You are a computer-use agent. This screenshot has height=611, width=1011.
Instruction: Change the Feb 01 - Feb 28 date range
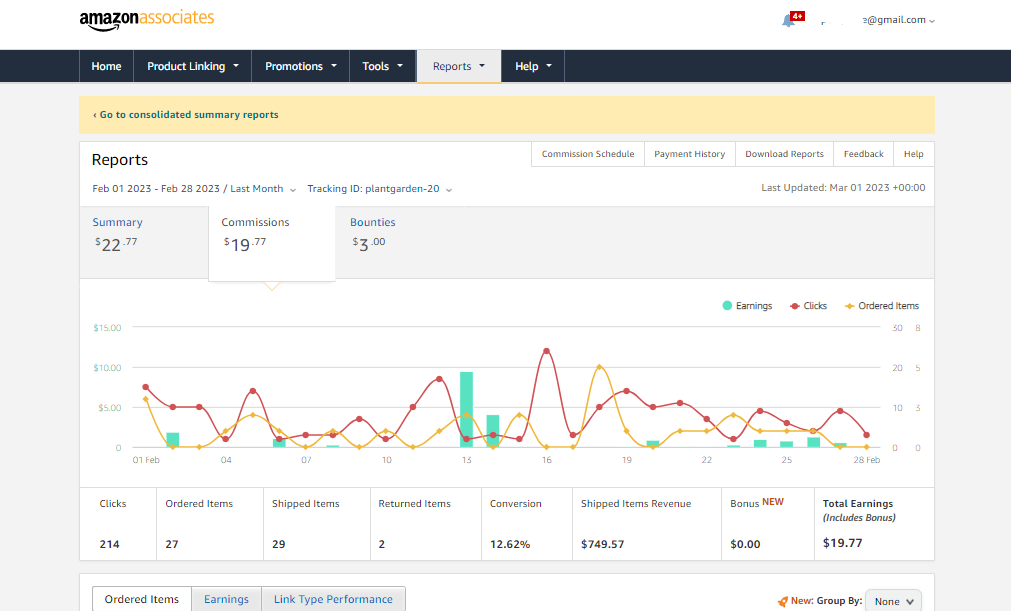point(194,189)
